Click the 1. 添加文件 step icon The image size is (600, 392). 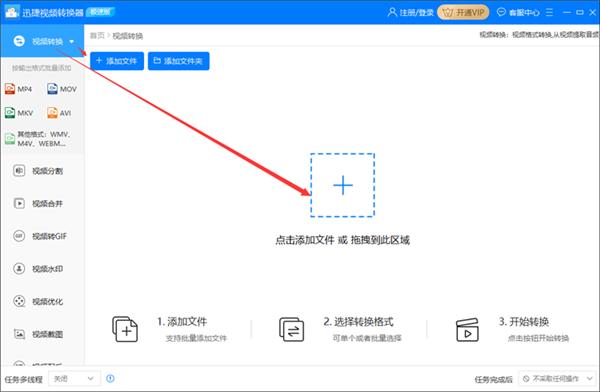point(125,329)
